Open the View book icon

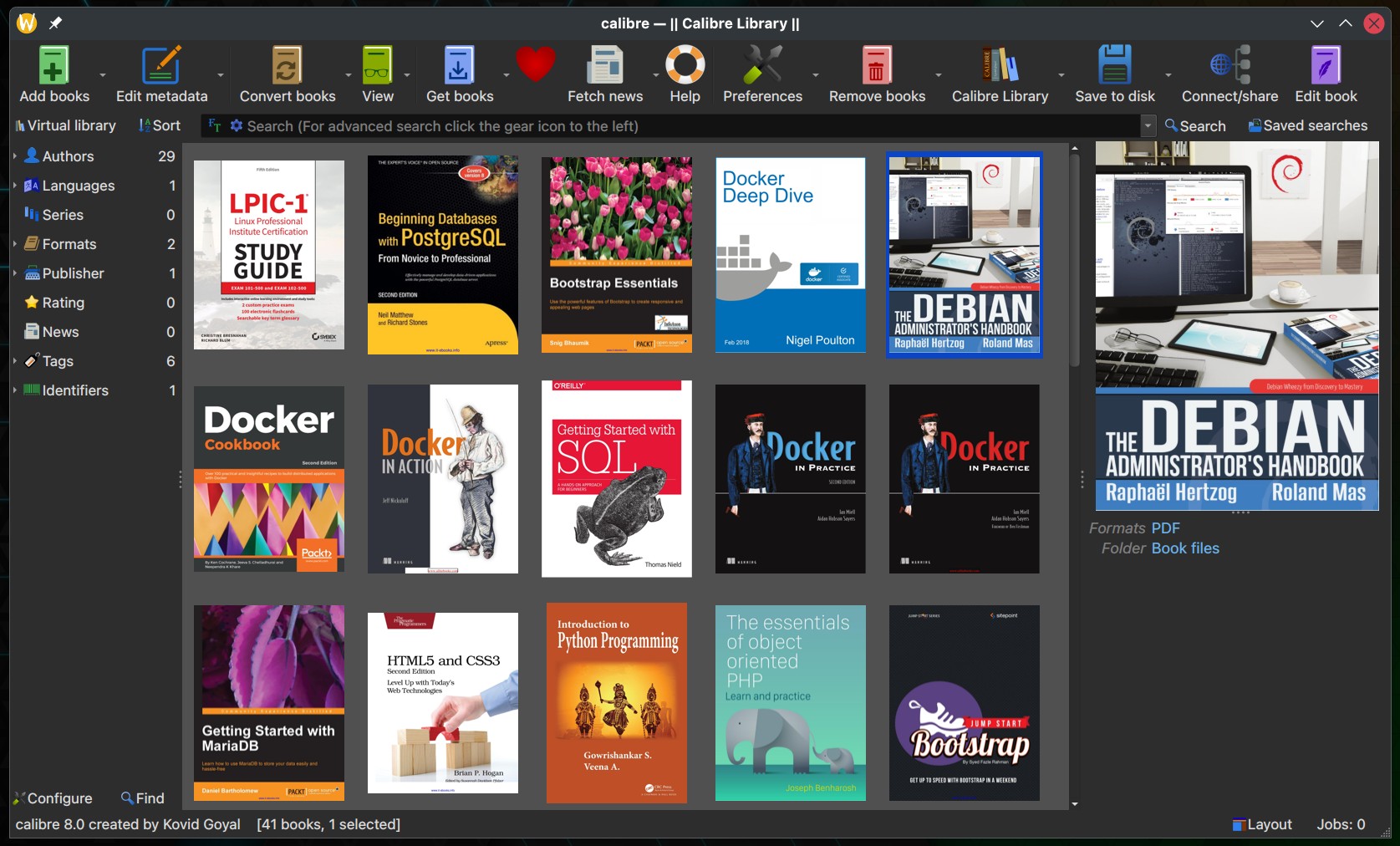pyautogui.click(x=377, y=65)
